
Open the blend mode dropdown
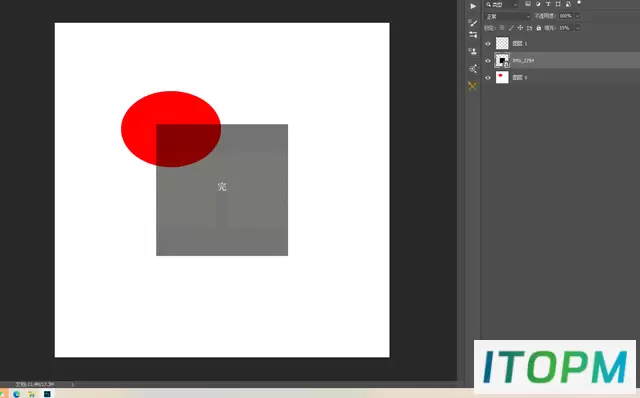pos(507,16)
